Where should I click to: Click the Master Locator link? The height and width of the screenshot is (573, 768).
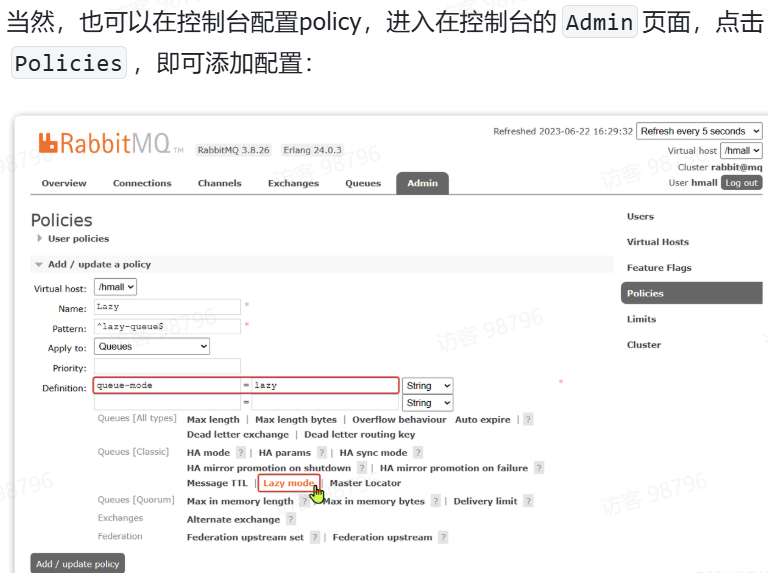(x=365, y=483)
